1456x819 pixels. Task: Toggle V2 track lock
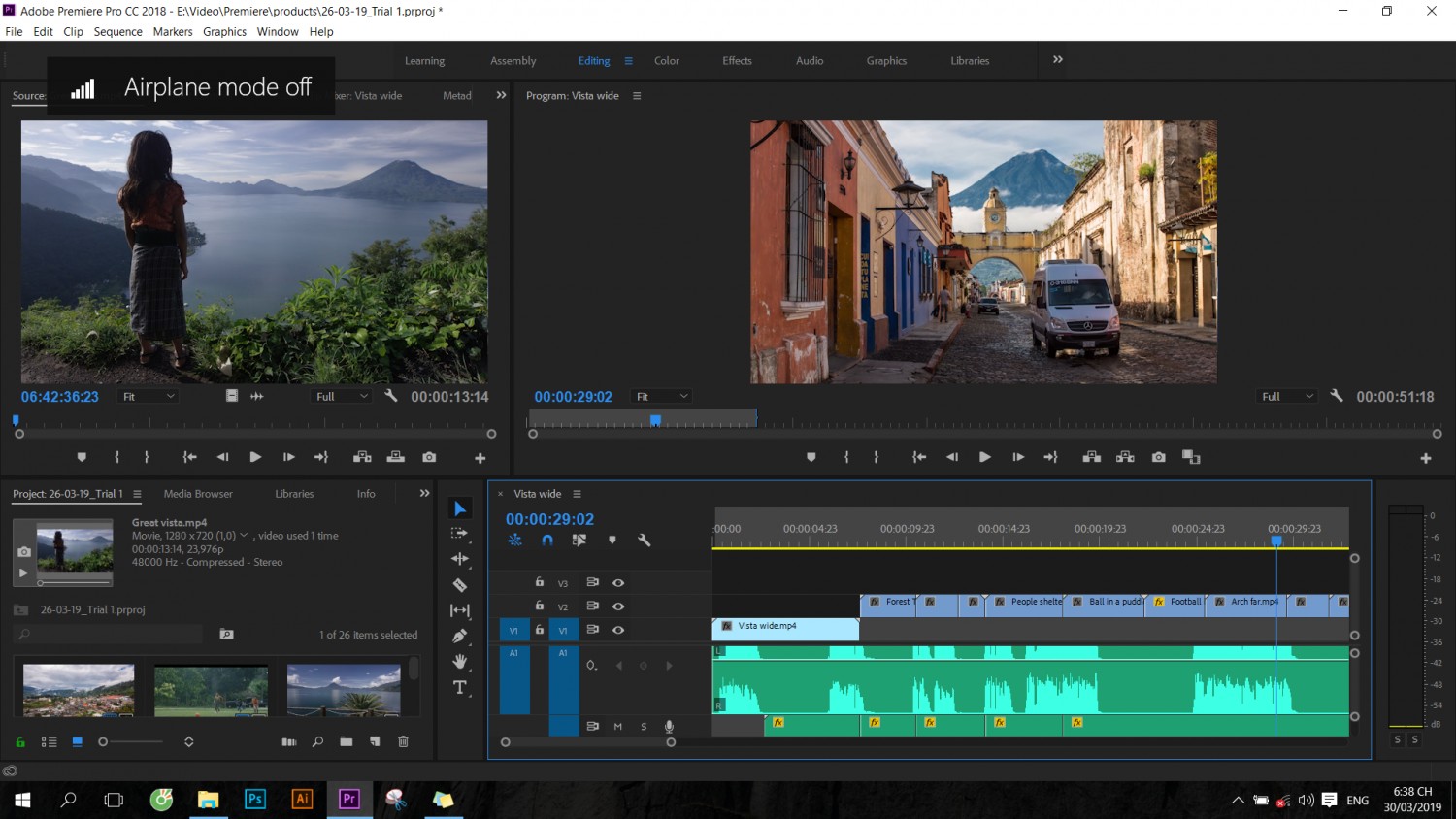540,606
